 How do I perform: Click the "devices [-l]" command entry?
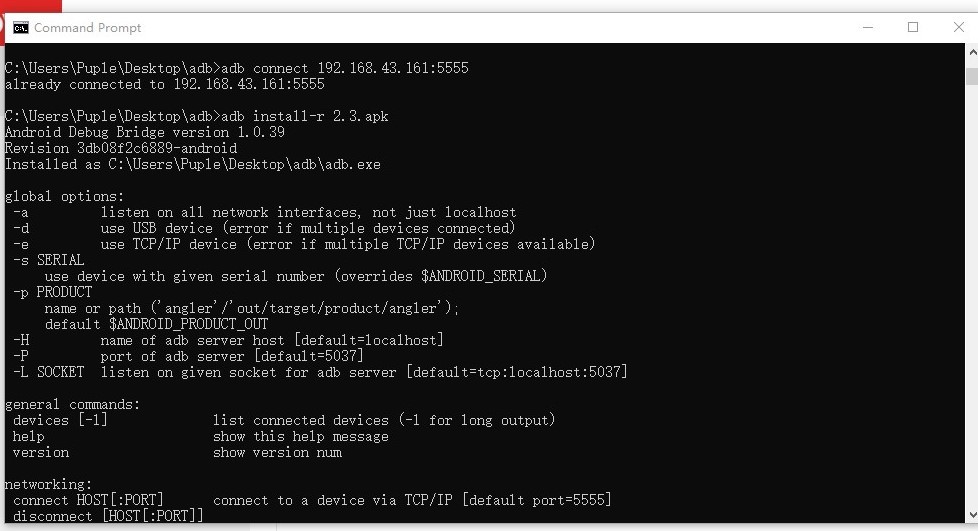[60, 420]
